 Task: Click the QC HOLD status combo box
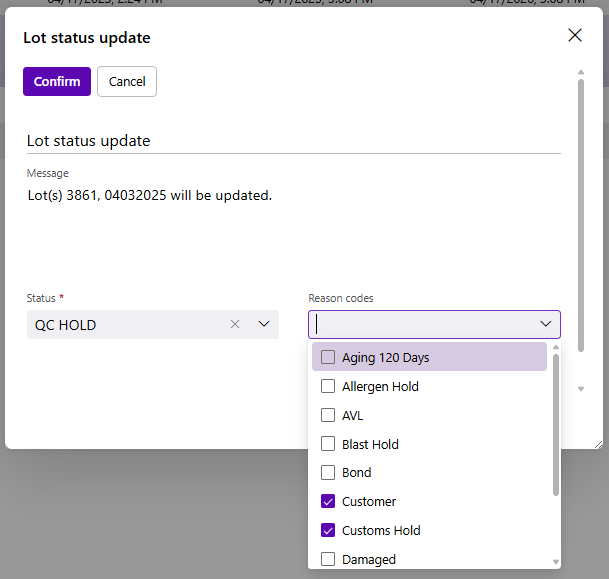point(130,324)
